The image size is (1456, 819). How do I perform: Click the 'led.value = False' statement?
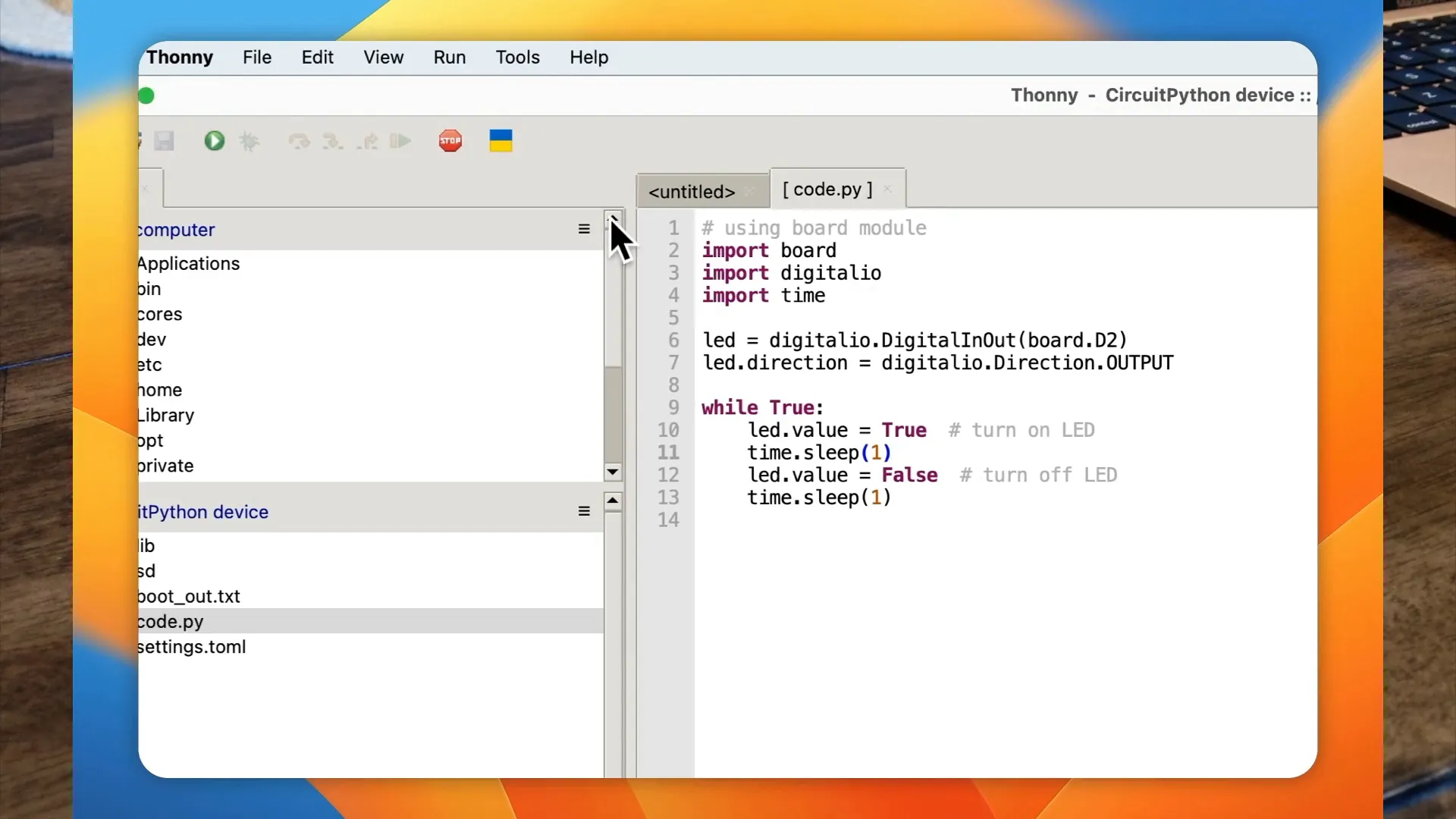click(843, 475)
